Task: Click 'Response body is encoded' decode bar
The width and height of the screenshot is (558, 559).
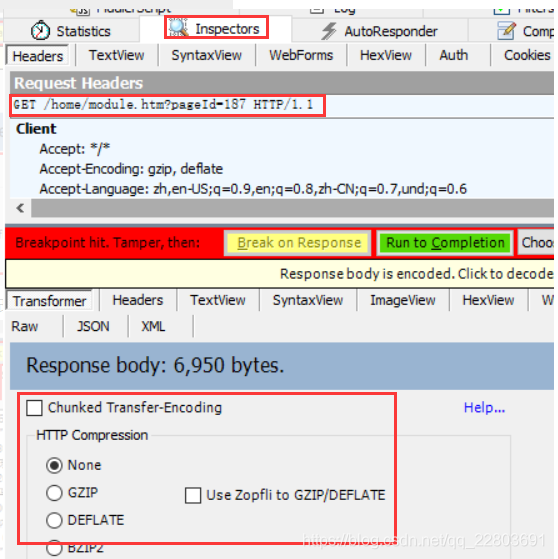Action: point(280,274)
